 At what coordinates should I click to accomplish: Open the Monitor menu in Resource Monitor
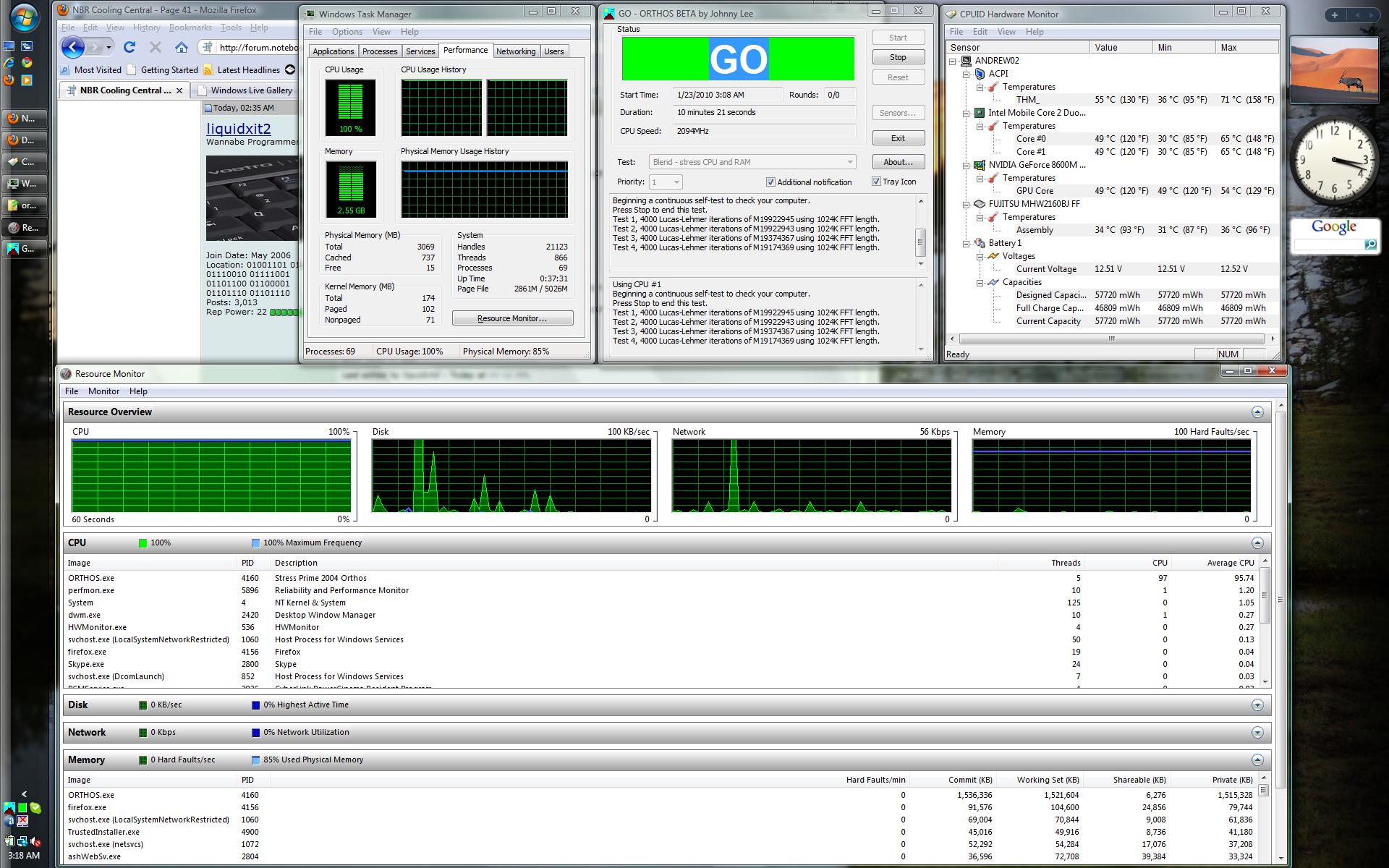(103, 391)
